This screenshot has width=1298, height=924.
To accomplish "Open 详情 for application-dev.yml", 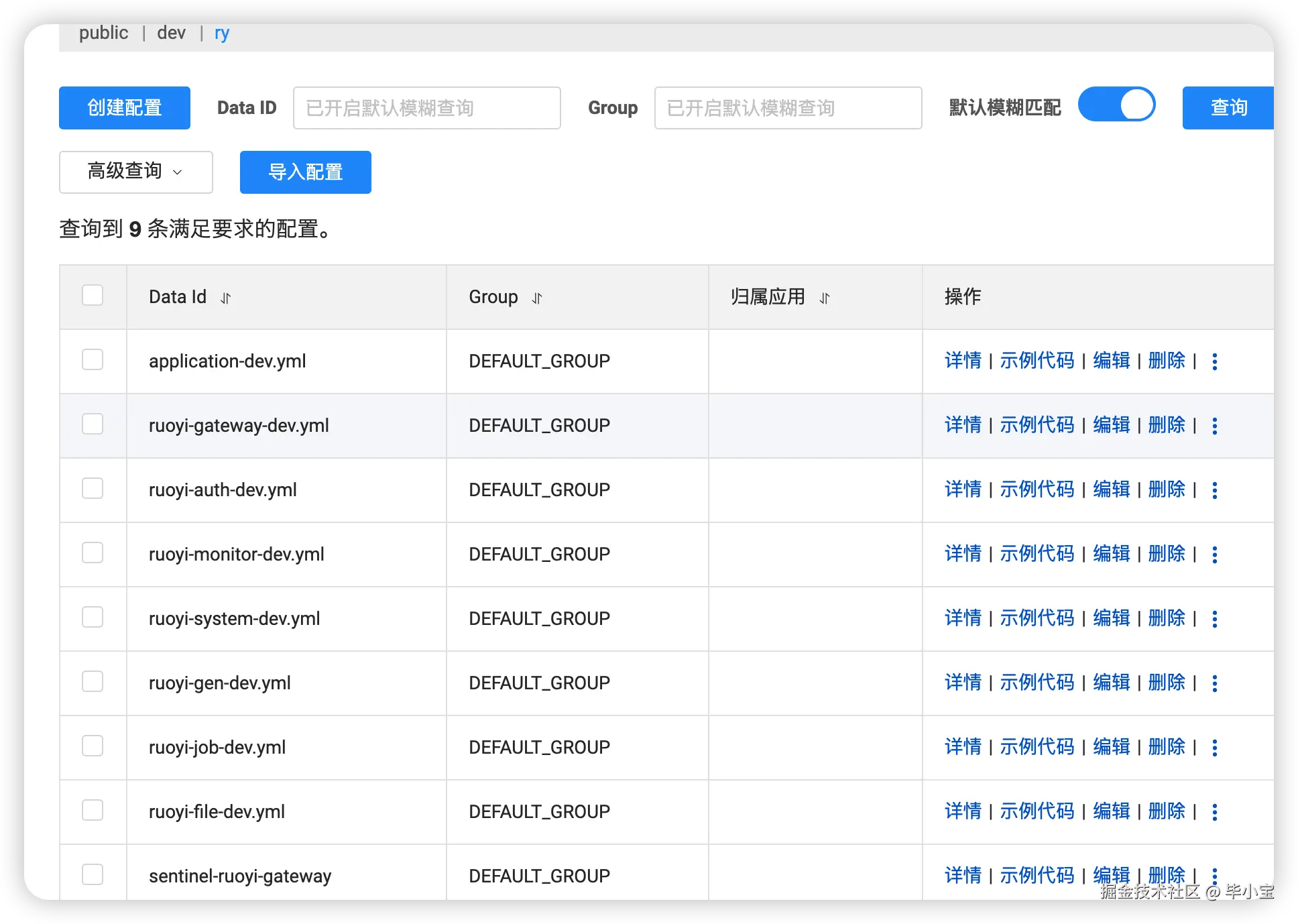I will tap(963, 361).
